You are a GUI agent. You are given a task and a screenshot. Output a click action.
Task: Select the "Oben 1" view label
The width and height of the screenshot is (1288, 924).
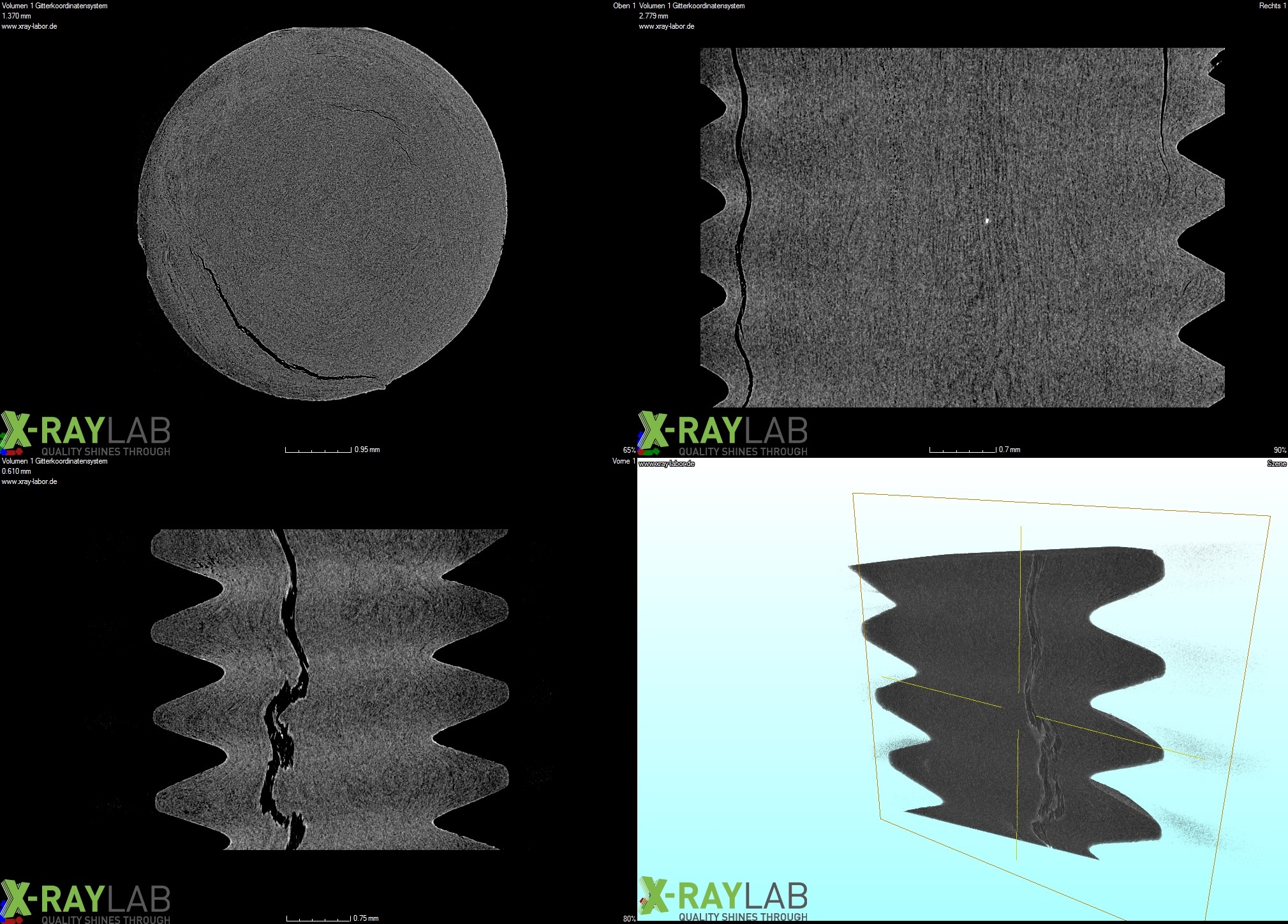coord(625,6)
